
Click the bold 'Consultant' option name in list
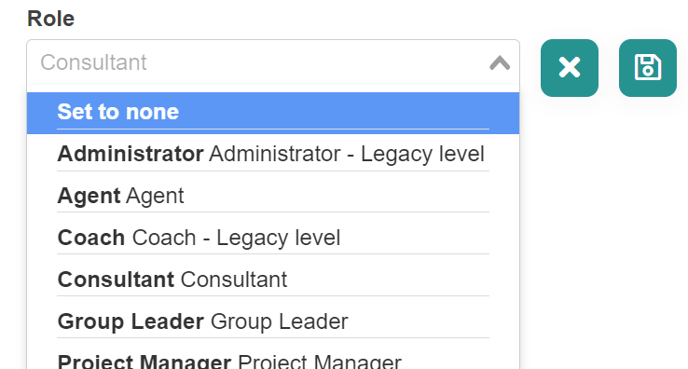click(116, 279)
